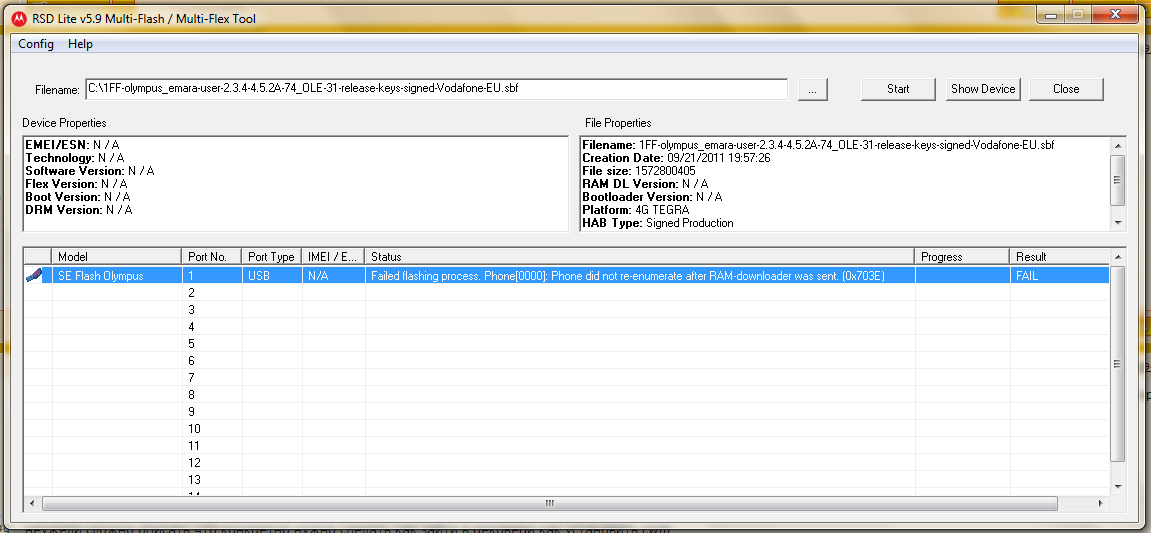Viewport: 1151px width, 533px height.
Task: Click the Software Version line in Device Properties
Action: tap(90, 170)
